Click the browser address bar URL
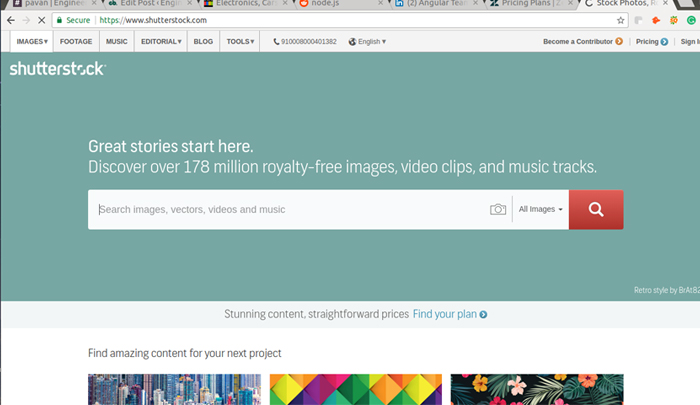The image size is (700, 405). click(153, 20)
